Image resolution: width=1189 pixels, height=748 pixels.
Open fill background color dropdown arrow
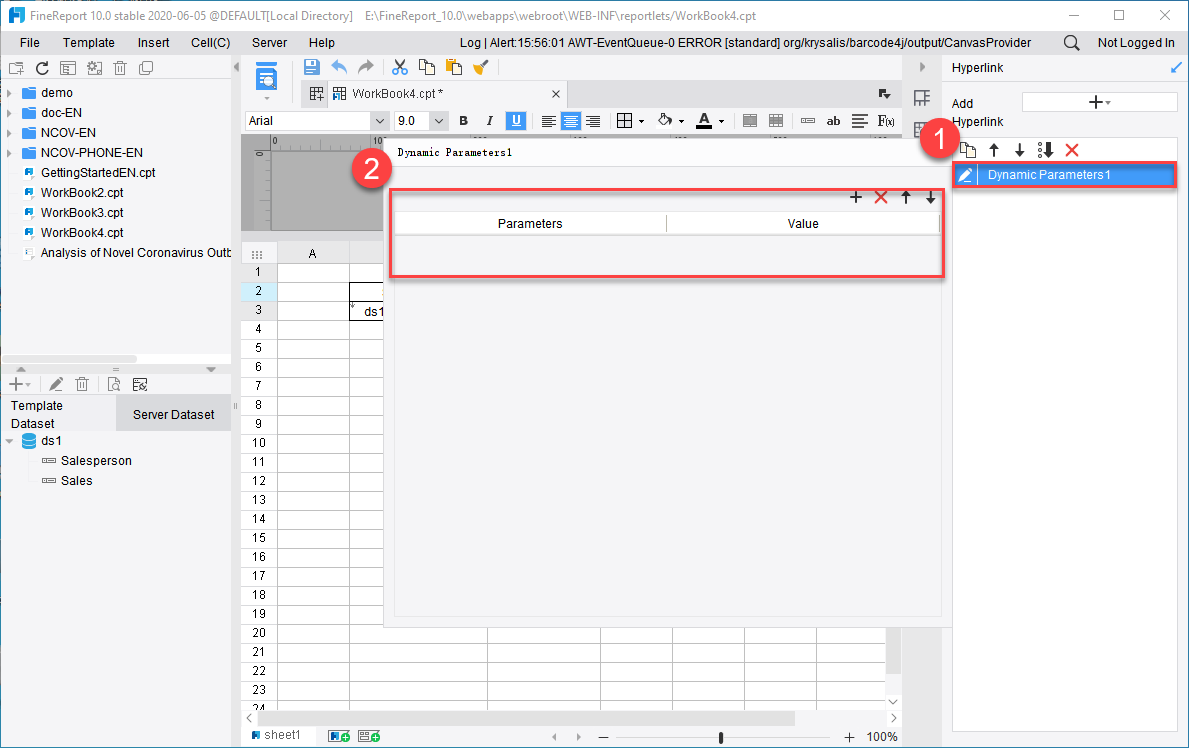(681, 121)
